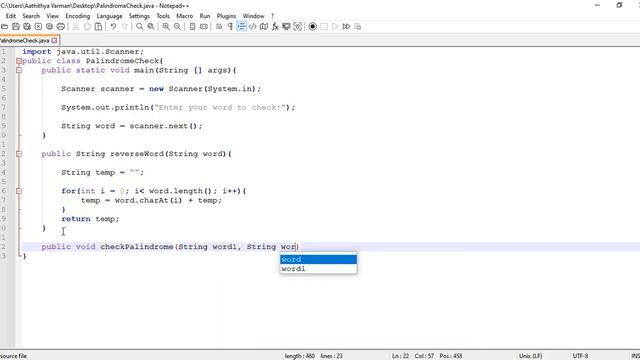
Task: Open the Window menu
Action: [x=253, y=16]
